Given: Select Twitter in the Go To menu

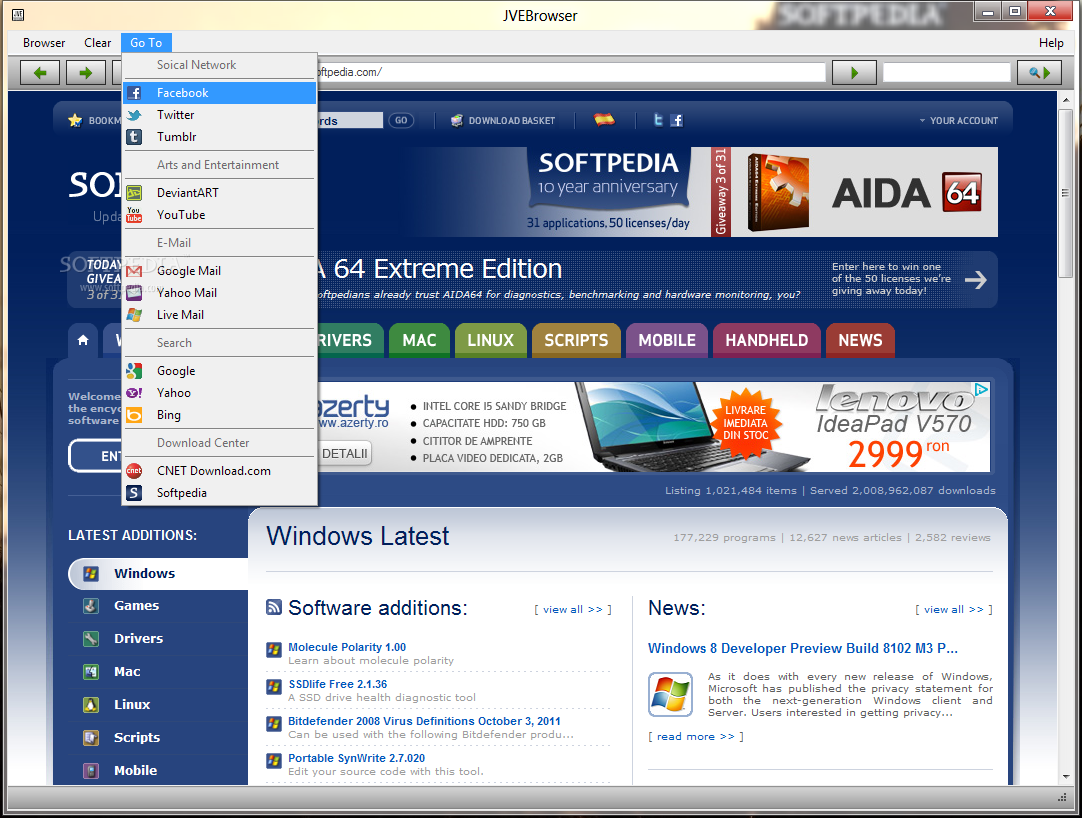Looking at the screenshot, I should point(219,115).
